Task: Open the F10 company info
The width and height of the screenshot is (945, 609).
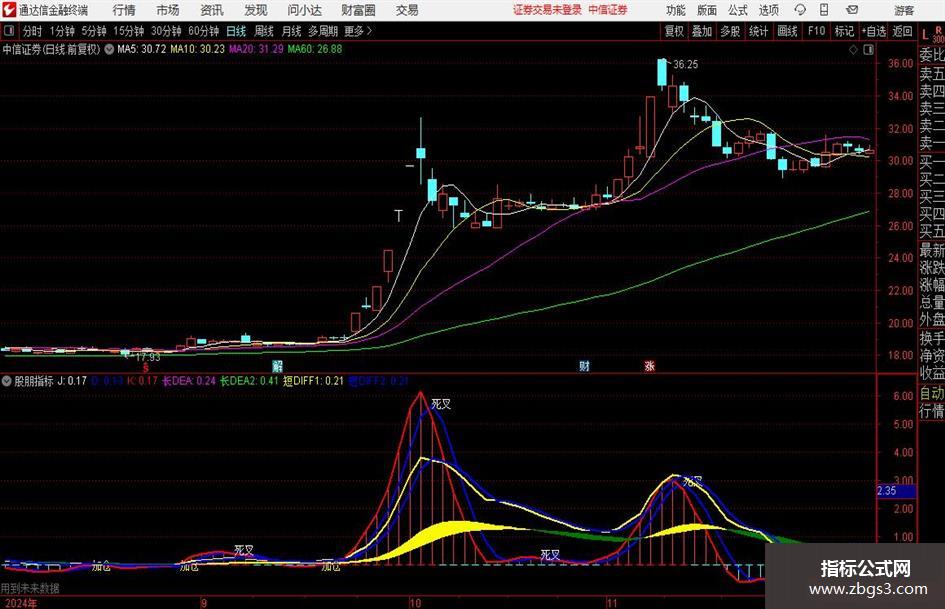Action: point(816,31)
